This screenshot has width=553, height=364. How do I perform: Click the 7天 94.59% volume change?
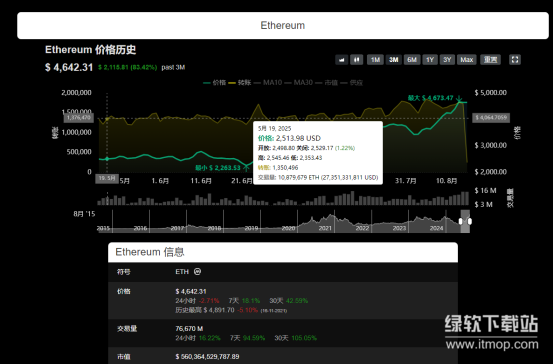click(x=247, y=338)
